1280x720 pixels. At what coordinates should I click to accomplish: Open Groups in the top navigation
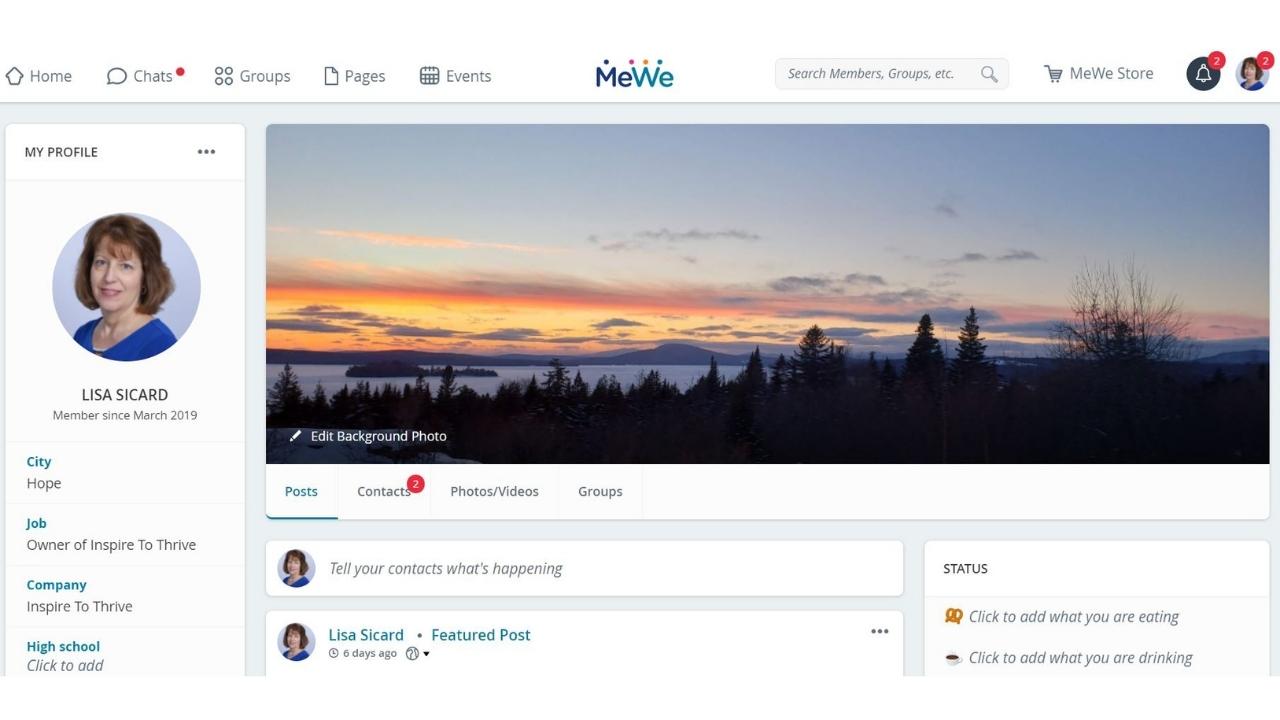(252, 76)
